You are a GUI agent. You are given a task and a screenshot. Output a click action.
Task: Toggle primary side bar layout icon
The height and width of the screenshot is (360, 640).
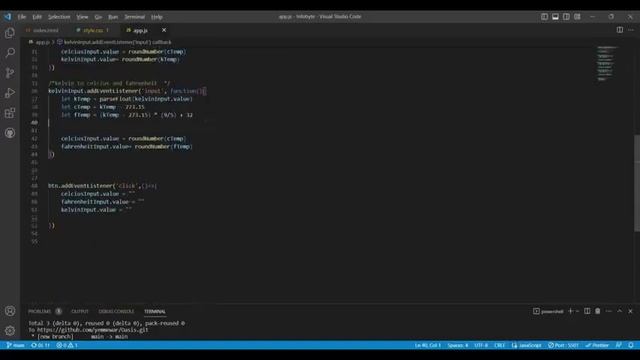tap(544, 17)
